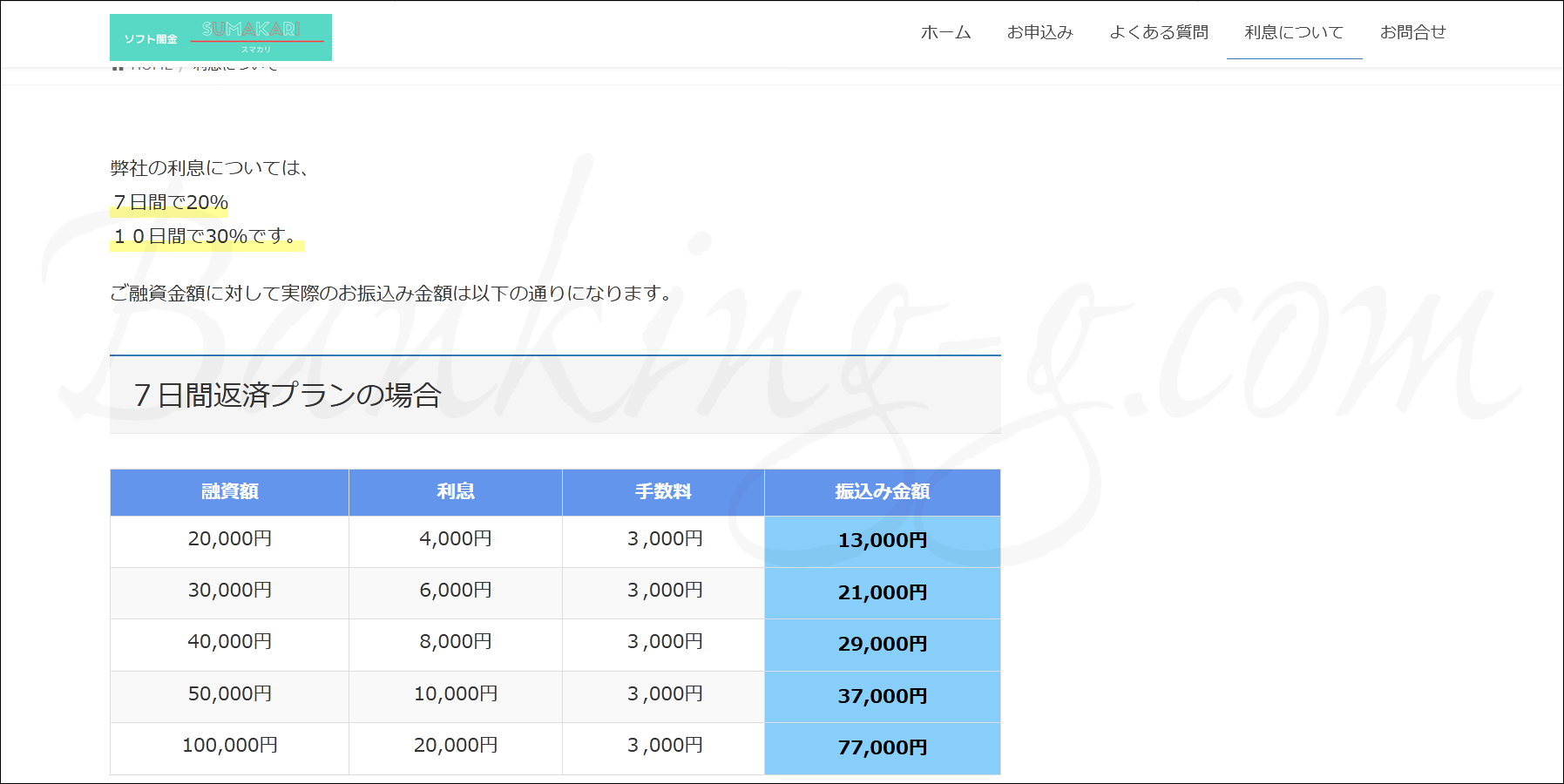Click the 手数料 column header
This screenshot has width=1564, height=784.
(663, 492)
